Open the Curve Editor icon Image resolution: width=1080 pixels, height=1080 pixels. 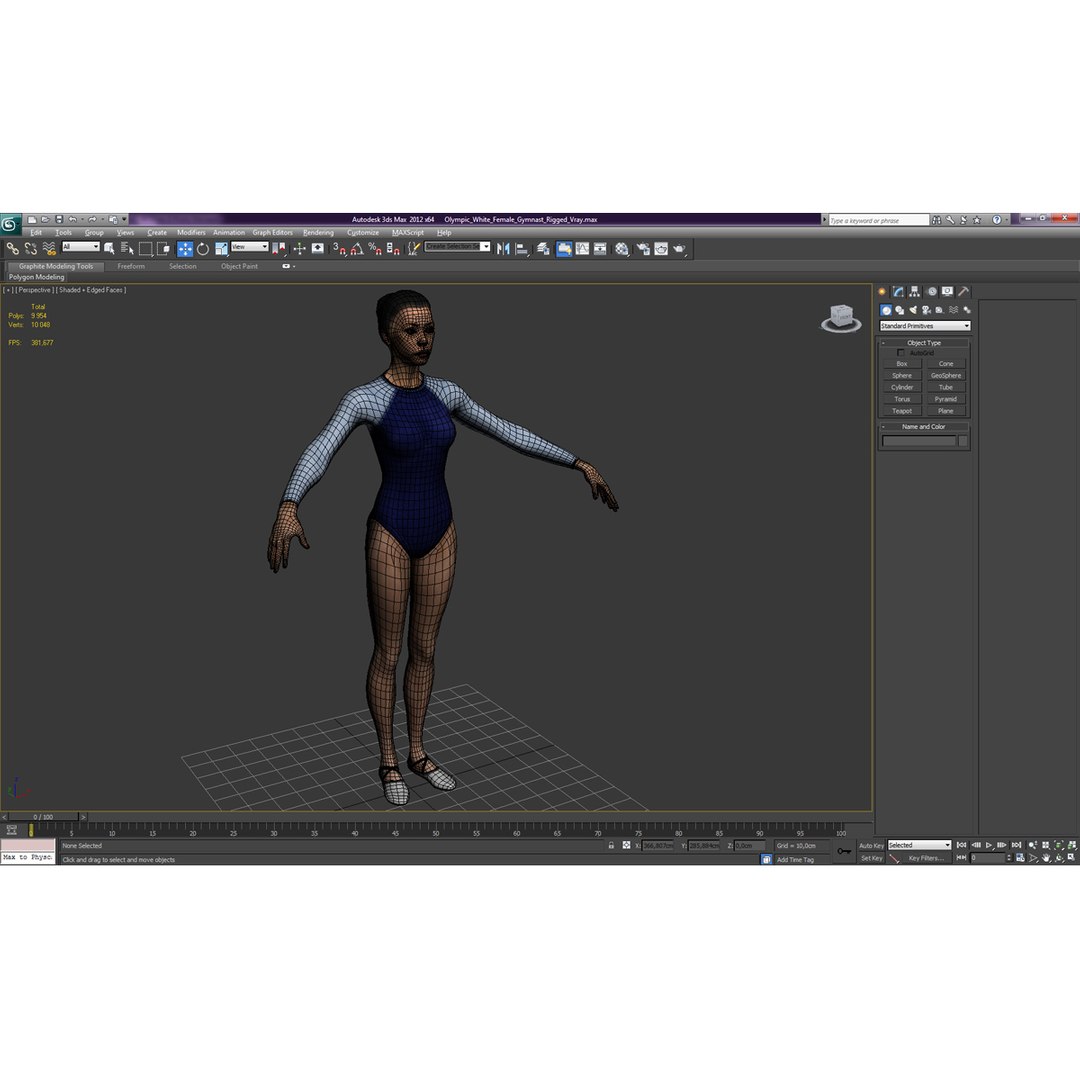click(583, 249)
